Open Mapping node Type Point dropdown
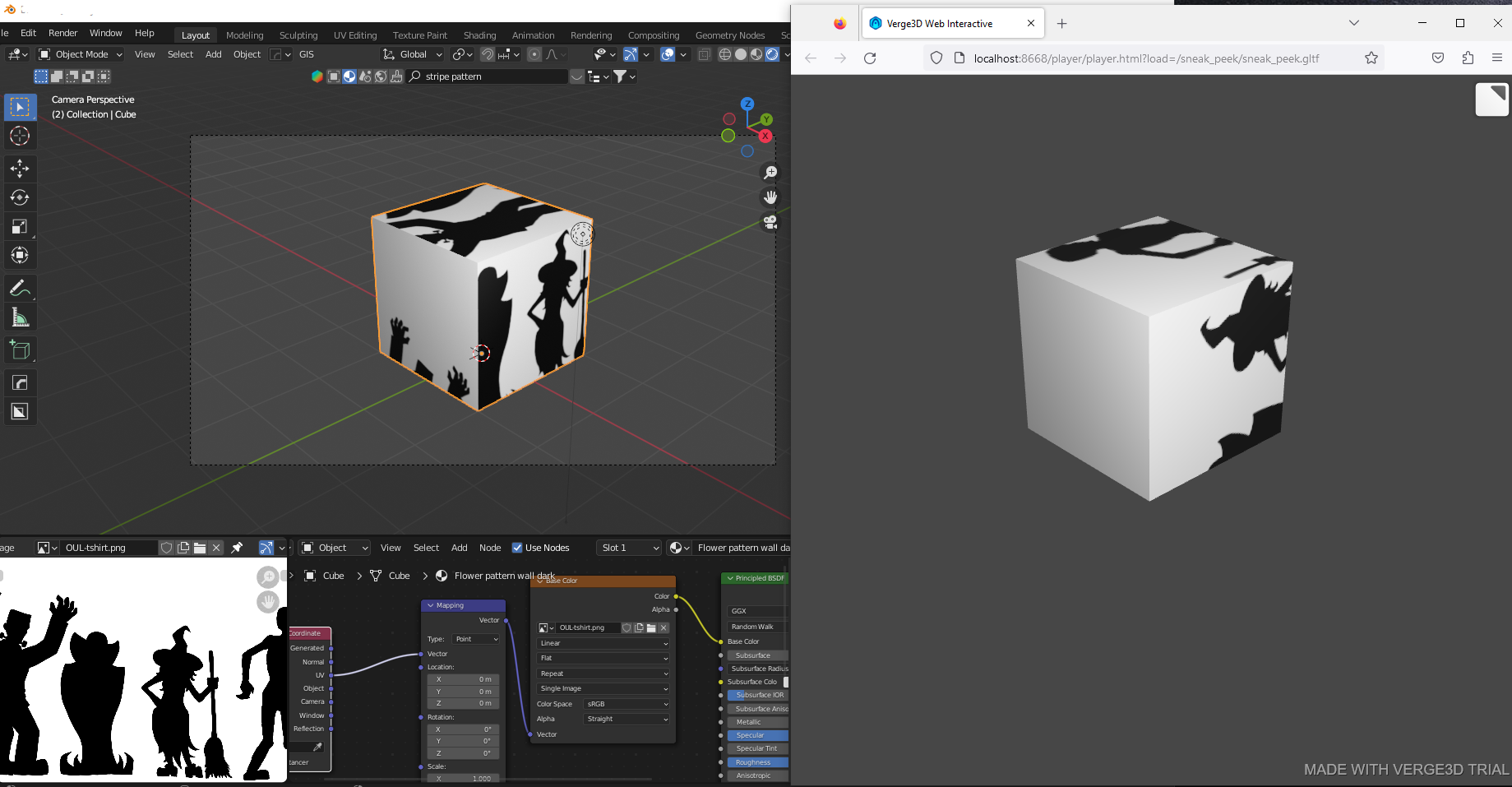Screen dimensions: 1512x787 point(476,639)
